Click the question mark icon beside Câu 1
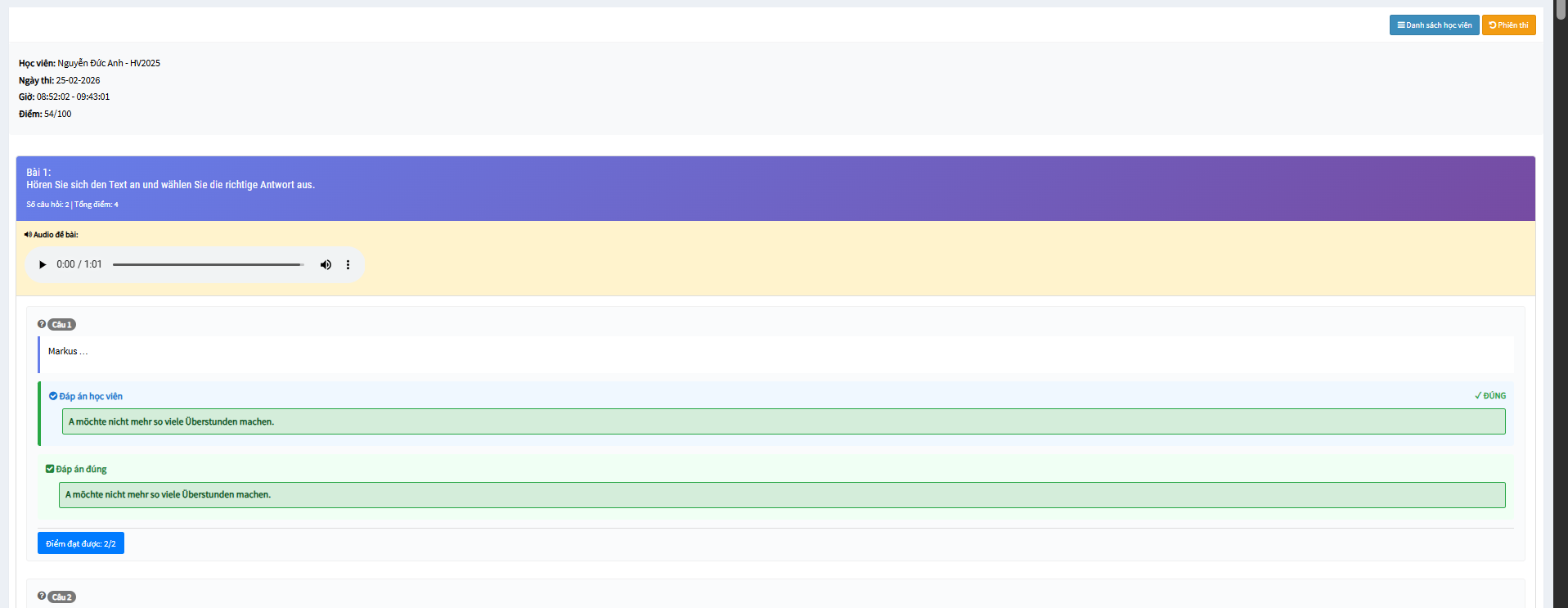This screenshot has width=1568, height=608. [42, 324]
